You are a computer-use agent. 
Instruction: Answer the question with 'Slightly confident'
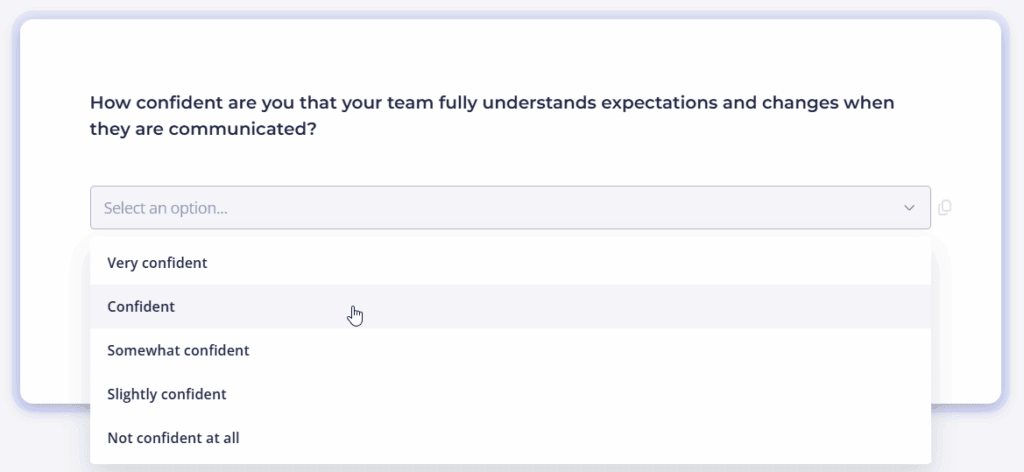[x=167, y=395]
